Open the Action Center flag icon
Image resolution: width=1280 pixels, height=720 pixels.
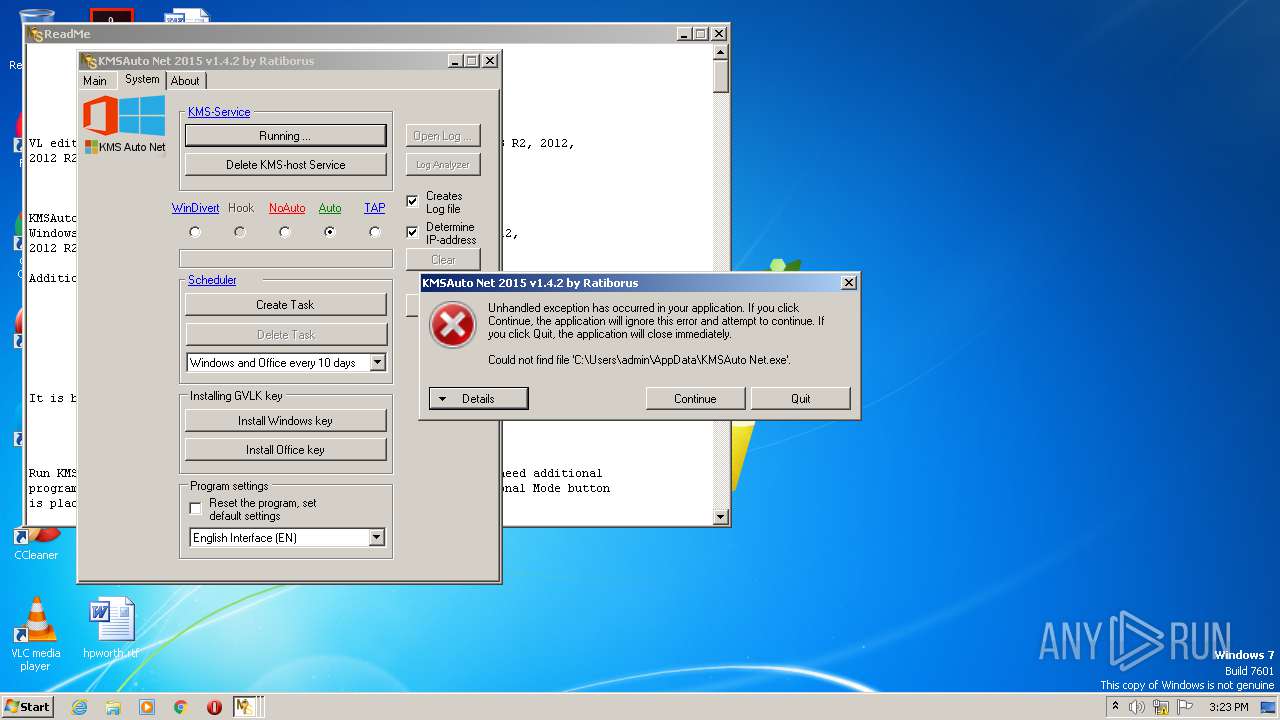coord(1185,707)
